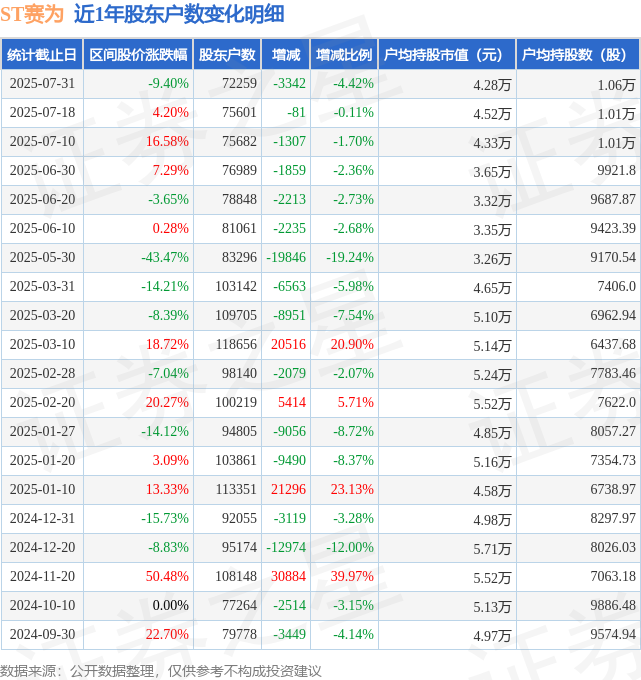641x680 pixels.
Task: Click the ST赛为 stock name in title
Action: [x=34, y=14]
